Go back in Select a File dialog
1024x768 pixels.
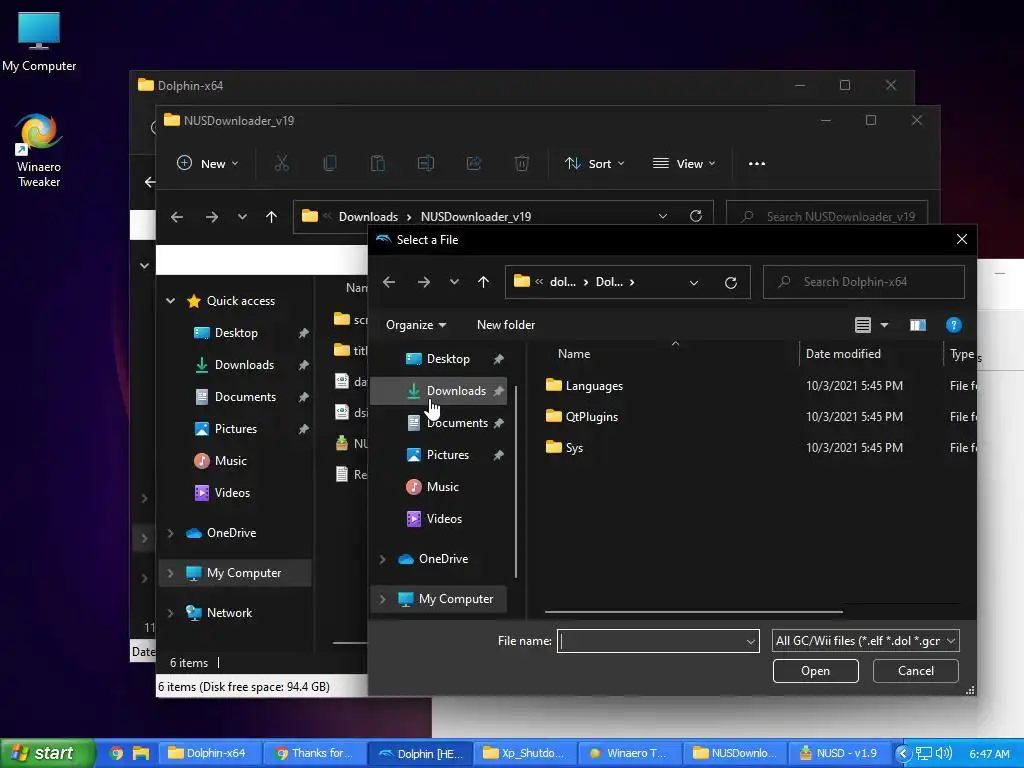coord(389,282)
